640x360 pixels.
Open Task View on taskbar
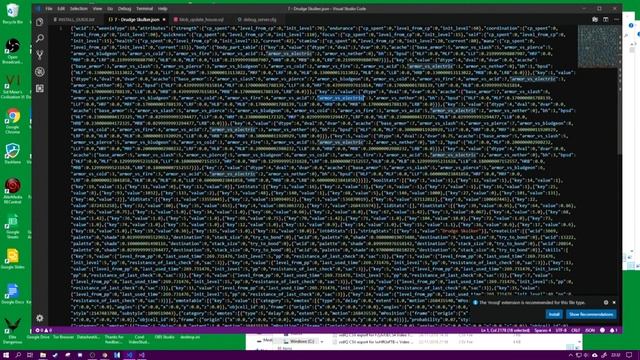pyautogui.click(x=30, y=355)
